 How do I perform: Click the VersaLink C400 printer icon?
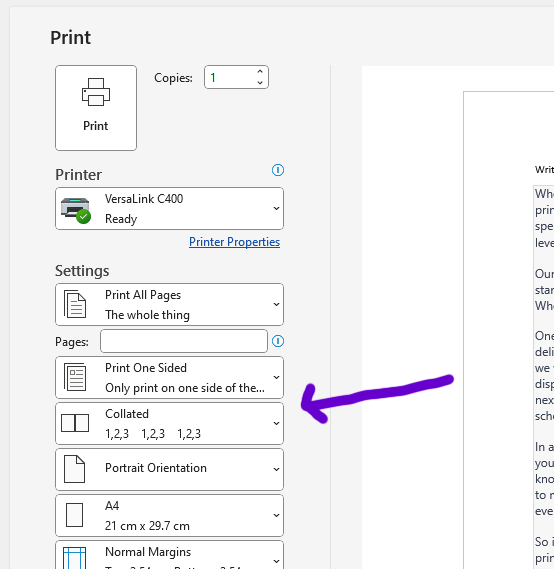(x=76, y=210)
